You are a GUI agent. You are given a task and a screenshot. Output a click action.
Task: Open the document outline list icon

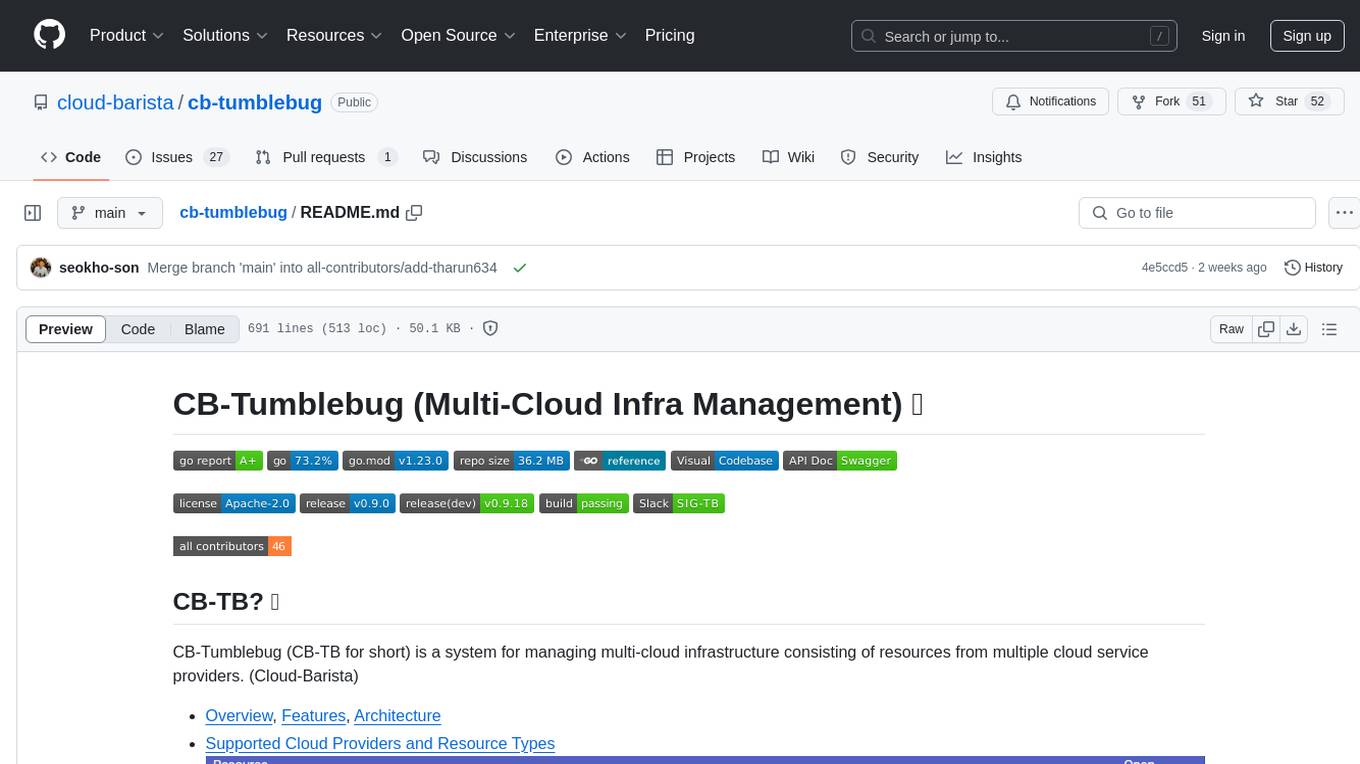click(x=1329, y=329)
